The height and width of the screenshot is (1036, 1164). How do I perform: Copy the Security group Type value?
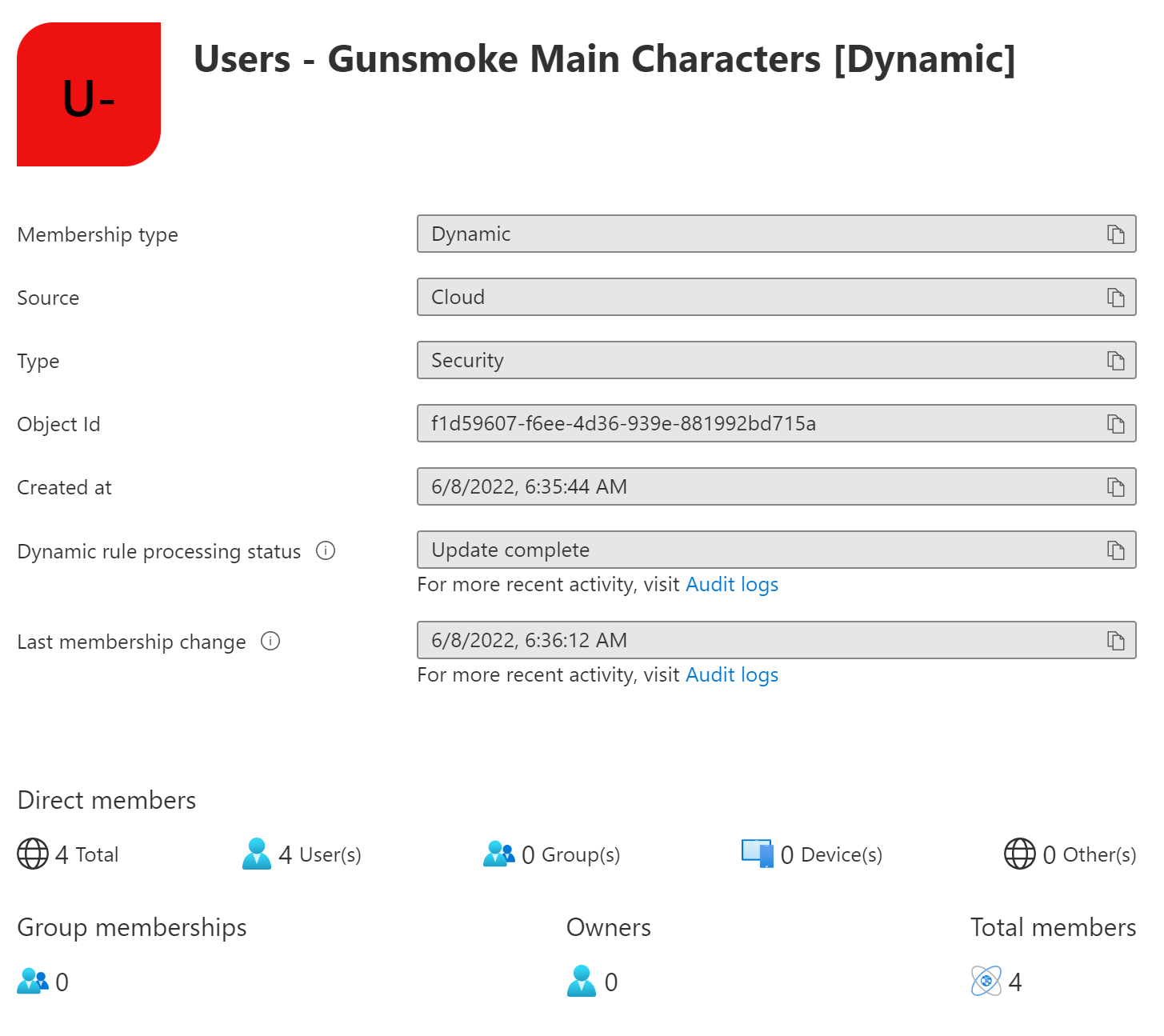point(1116,360)
